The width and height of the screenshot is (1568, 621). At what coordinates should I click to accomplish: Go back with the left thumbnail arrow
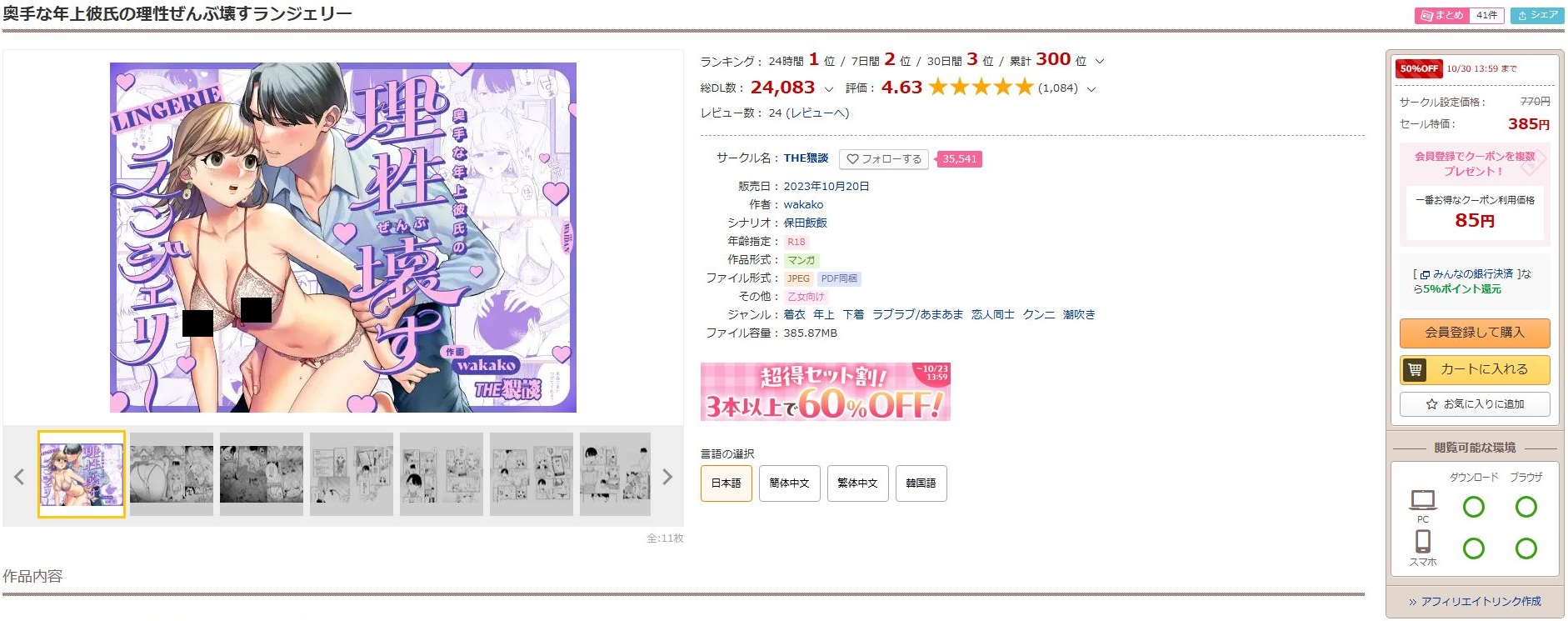point(19,477)
